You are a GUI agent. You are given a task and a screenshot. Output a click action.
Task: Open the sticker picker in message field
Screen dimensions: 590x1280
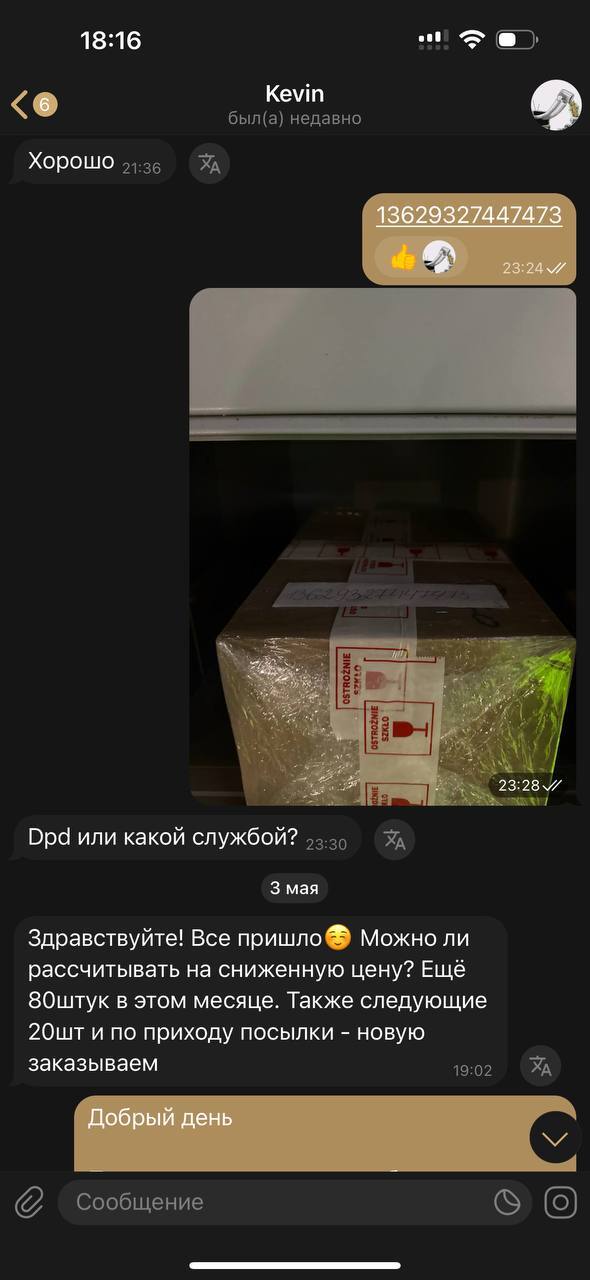[x=508, y=1202]
